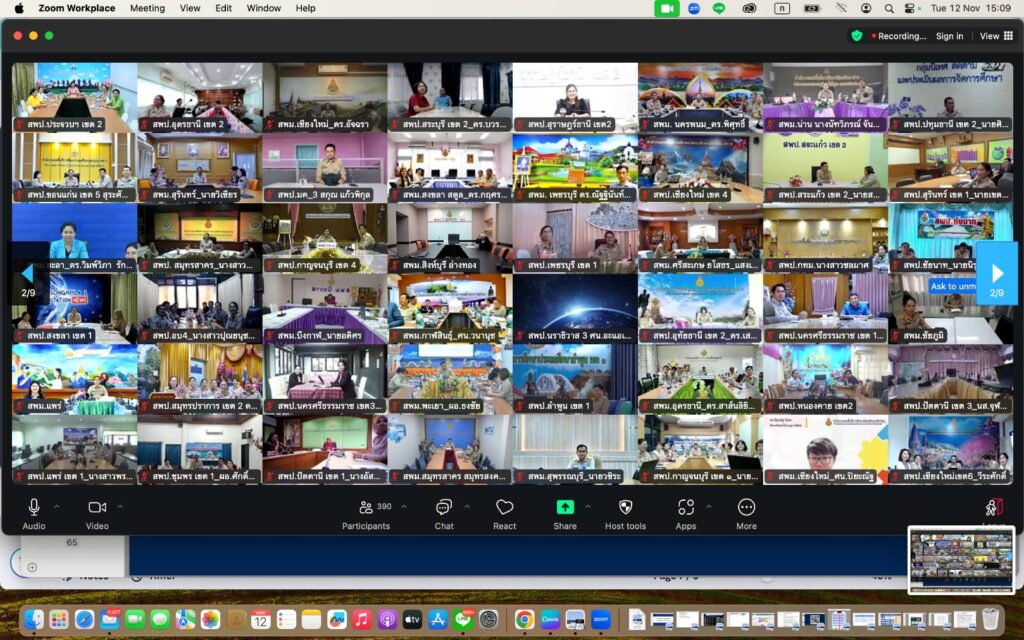Toggle the Video camera button
Screen dimensions: 1024x640
tap(97, 514)
